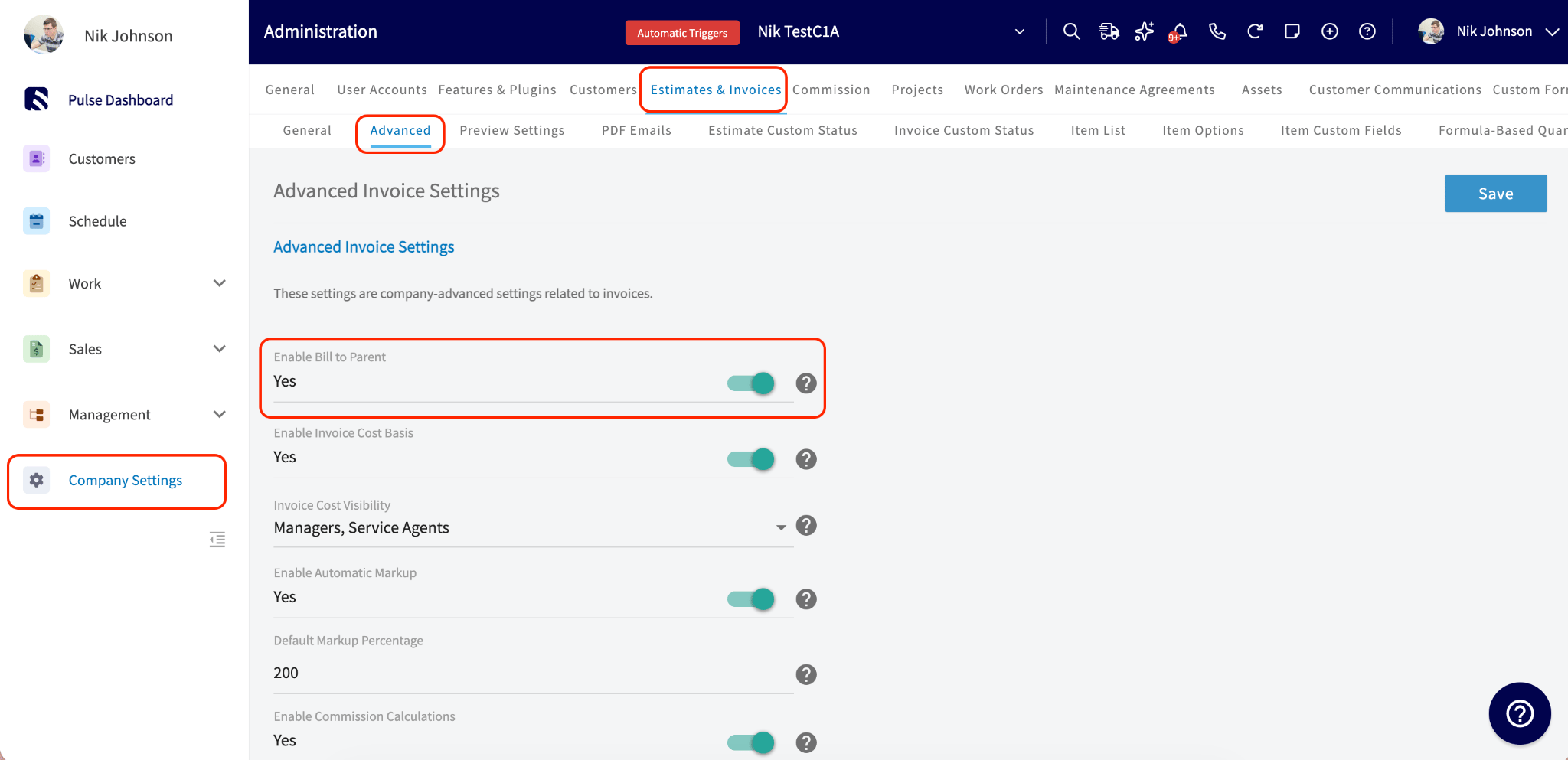Screen dimensions: 1568x760
Task: Open the Nik Johnson user menu chevron
Action: point(1552,31)
